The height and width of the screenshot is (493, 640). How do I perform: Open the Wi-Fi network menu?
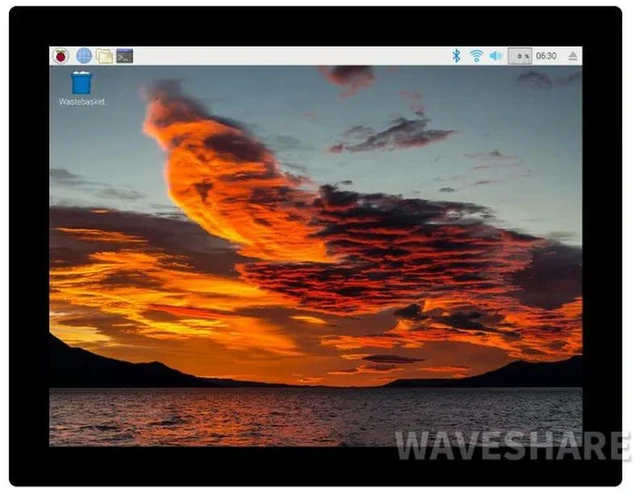point(476,56)
